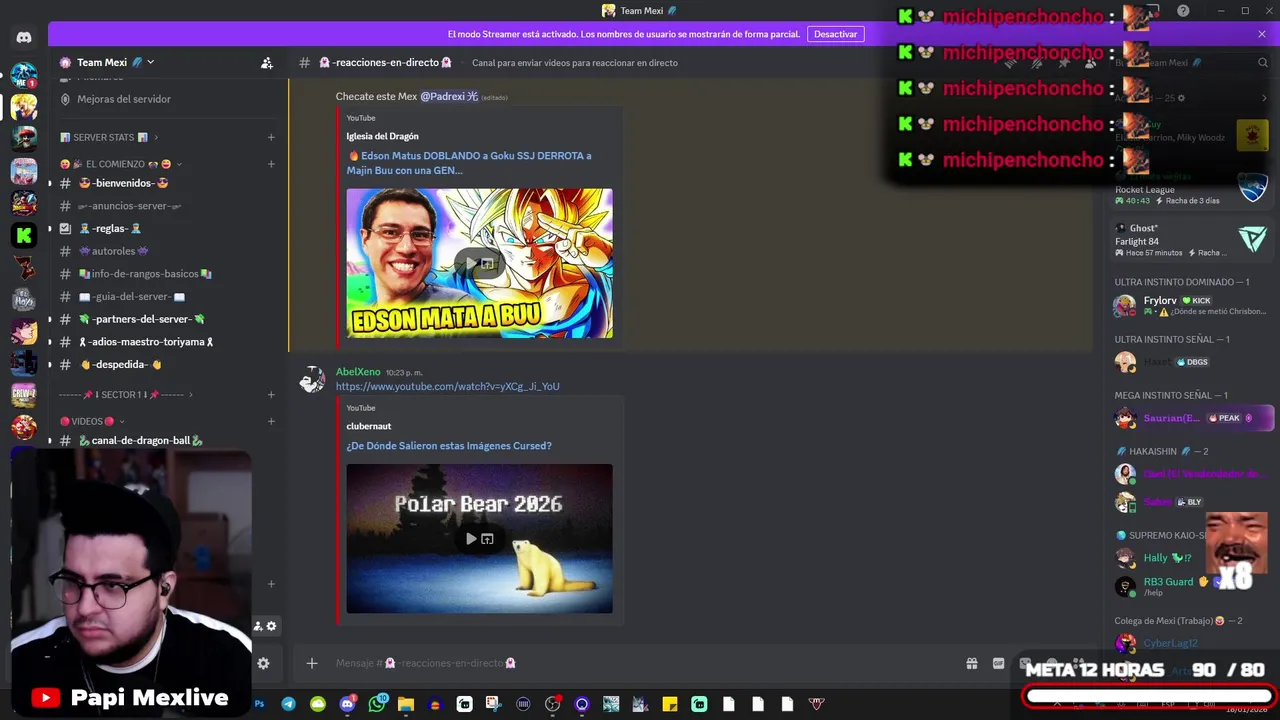Add channel to EL COMIENZO category

[x=271, y=164]
